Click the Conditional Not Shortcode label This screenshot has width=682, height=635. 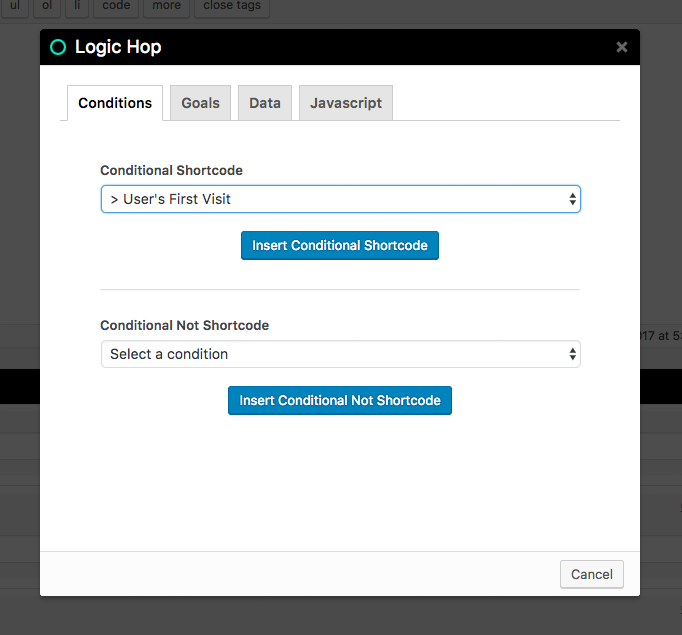pyautogui.click(x=184, y=325)
